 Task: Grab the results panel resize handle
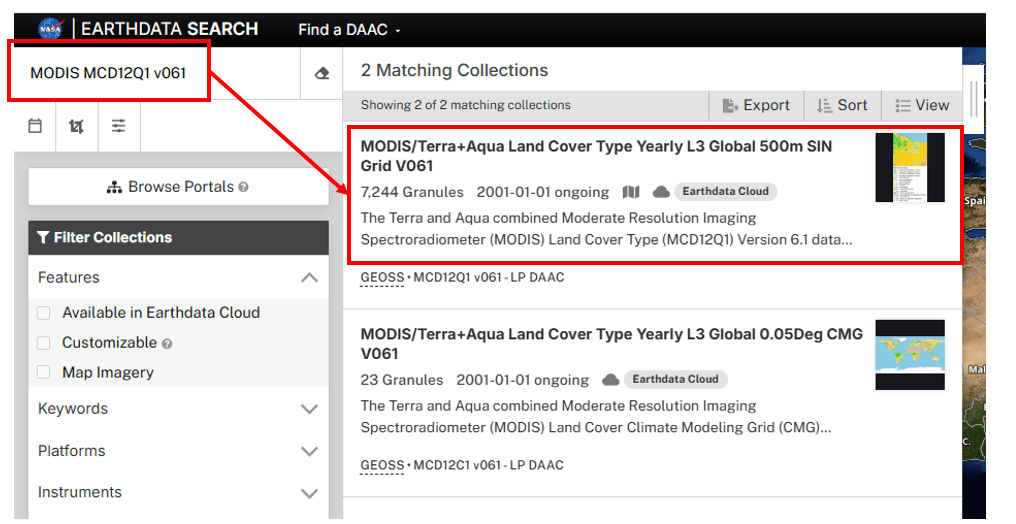pyautogui.click(x=973, y=98)
